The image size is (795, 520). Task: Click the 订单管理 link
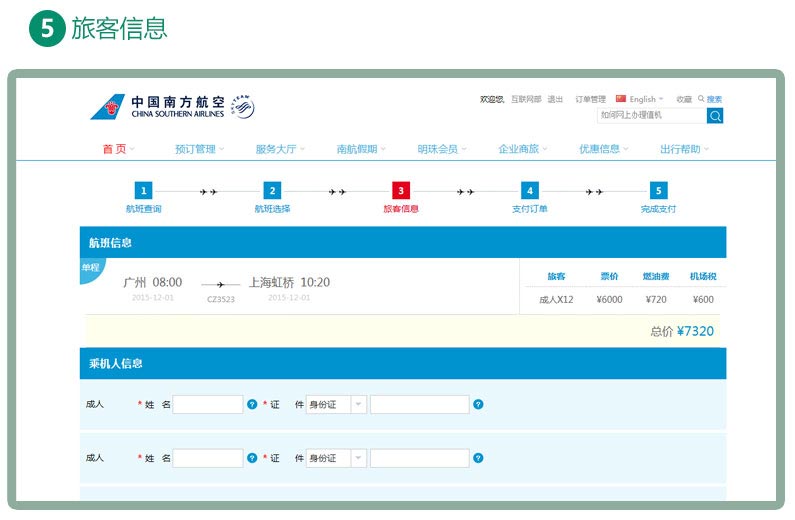[591, 99]
